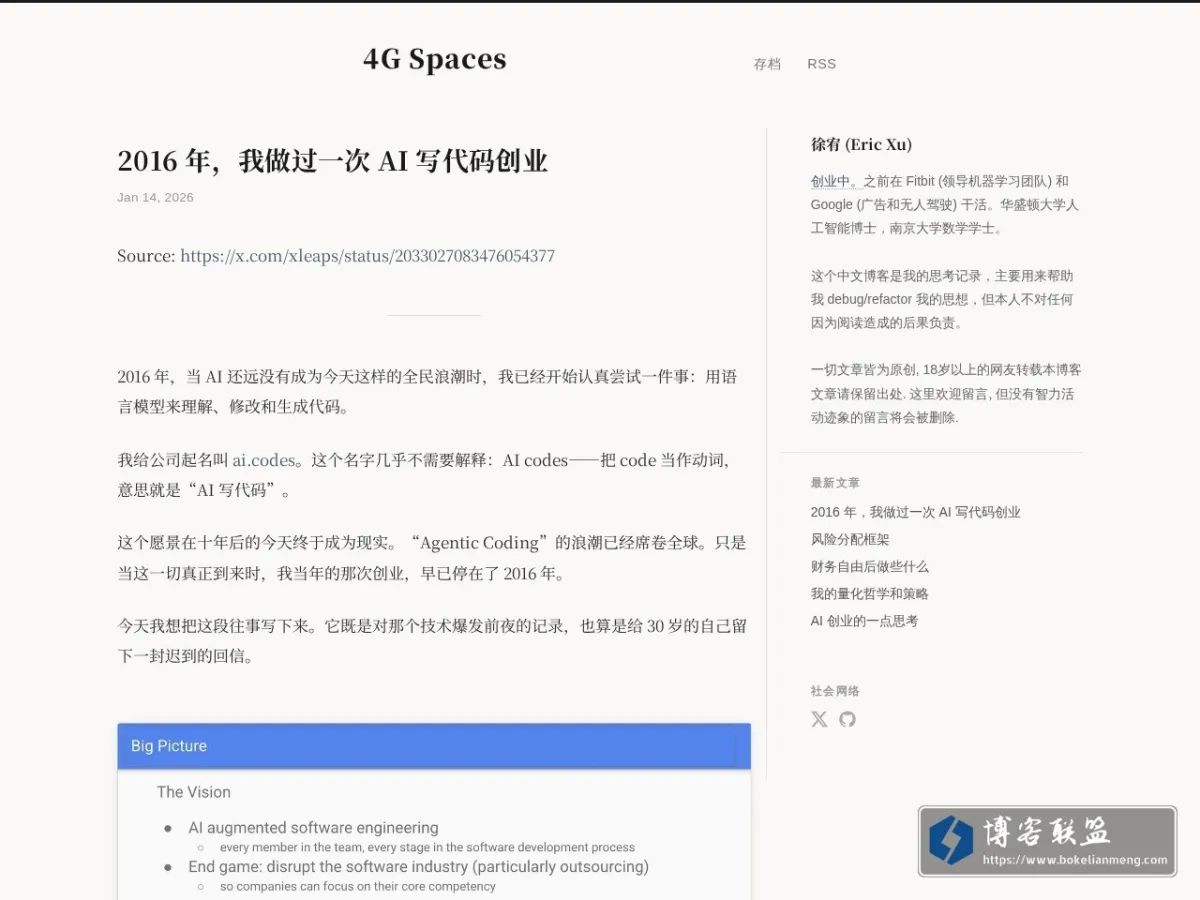The height and width of the screenshot is (900, 1200).
Task: Click the date Jan 14, 2026
Action: 155,198
